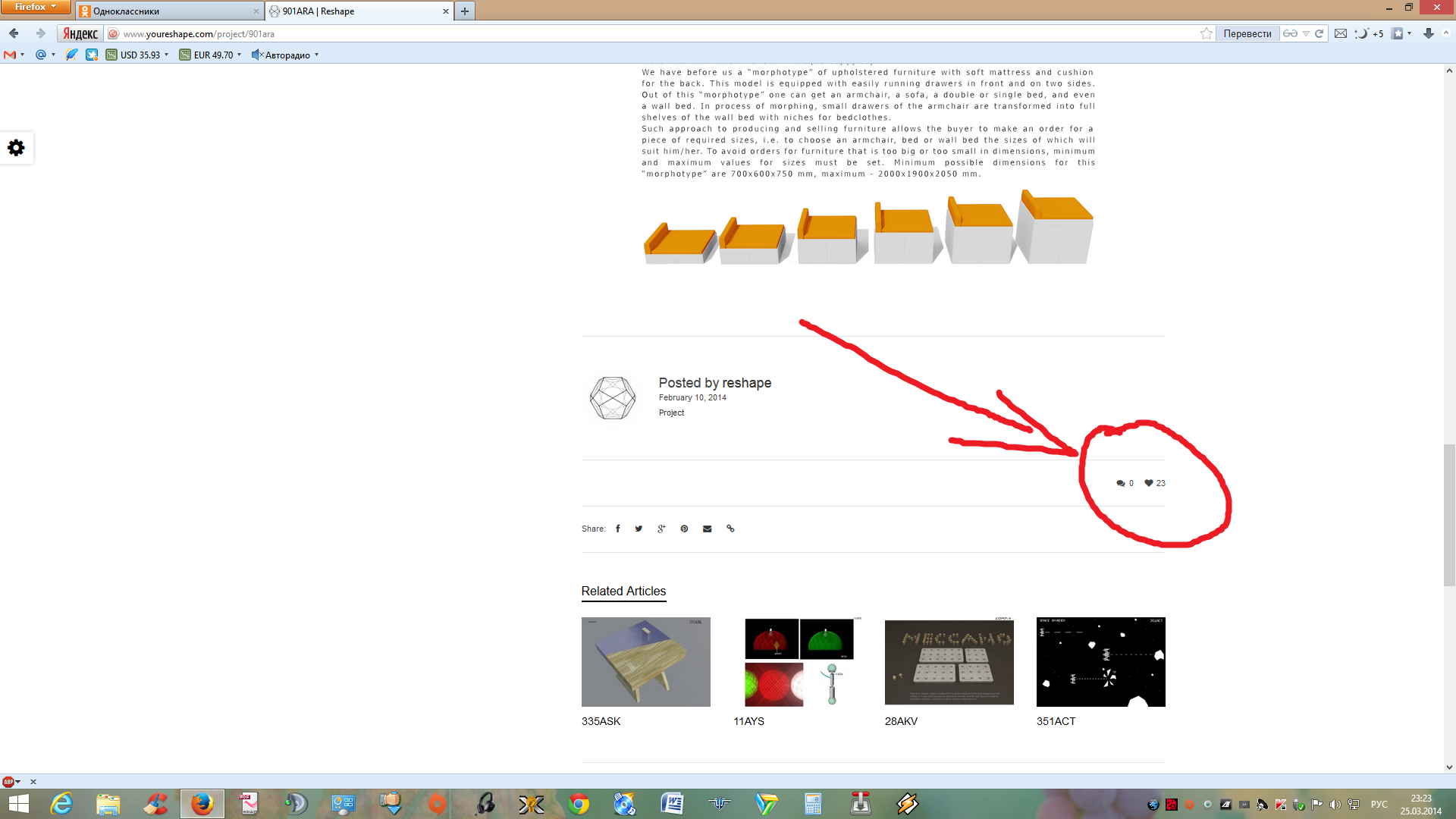1456x819 pixels.
Task: Open the Project category link
Action: (671, 413)
